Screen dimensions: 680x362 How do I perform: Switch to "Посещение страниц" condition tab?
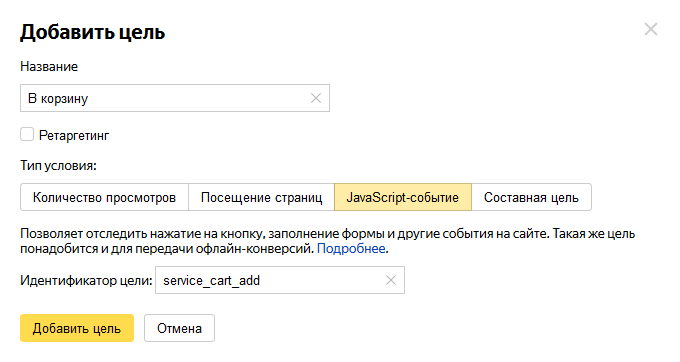coord(262,197)
